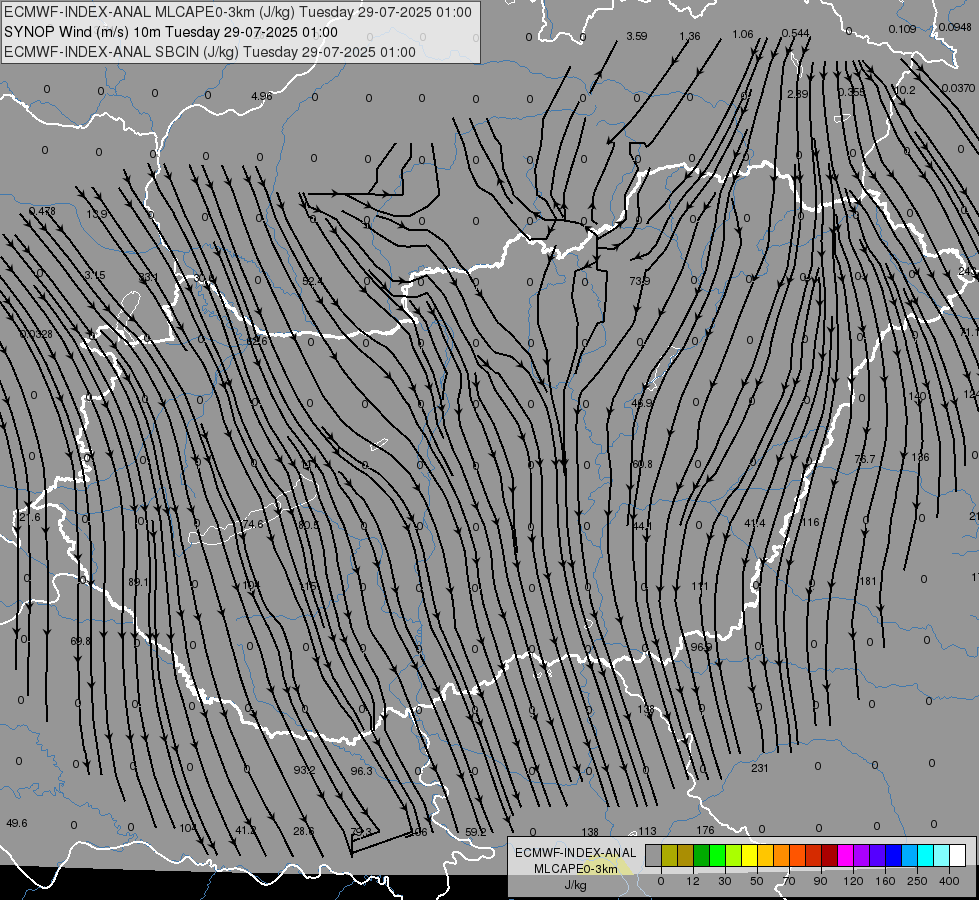This screenshot has height=900, width=979.
Task: Click the map value 10.2
Action: point(905,90)
